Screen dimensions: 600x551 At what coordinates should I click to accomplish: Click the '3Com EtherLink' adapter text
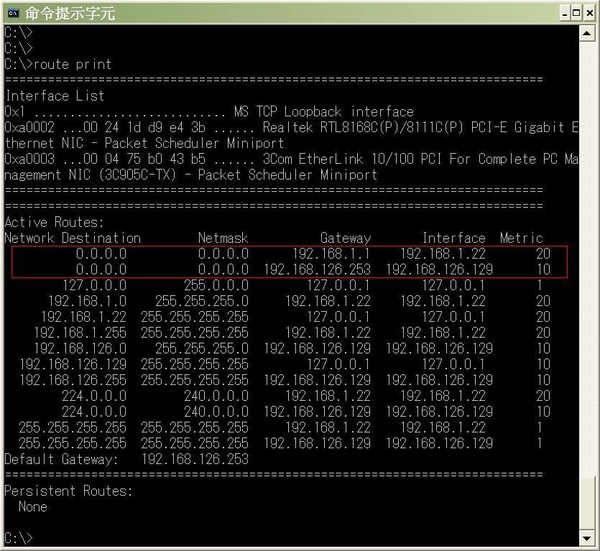(313, 159)
